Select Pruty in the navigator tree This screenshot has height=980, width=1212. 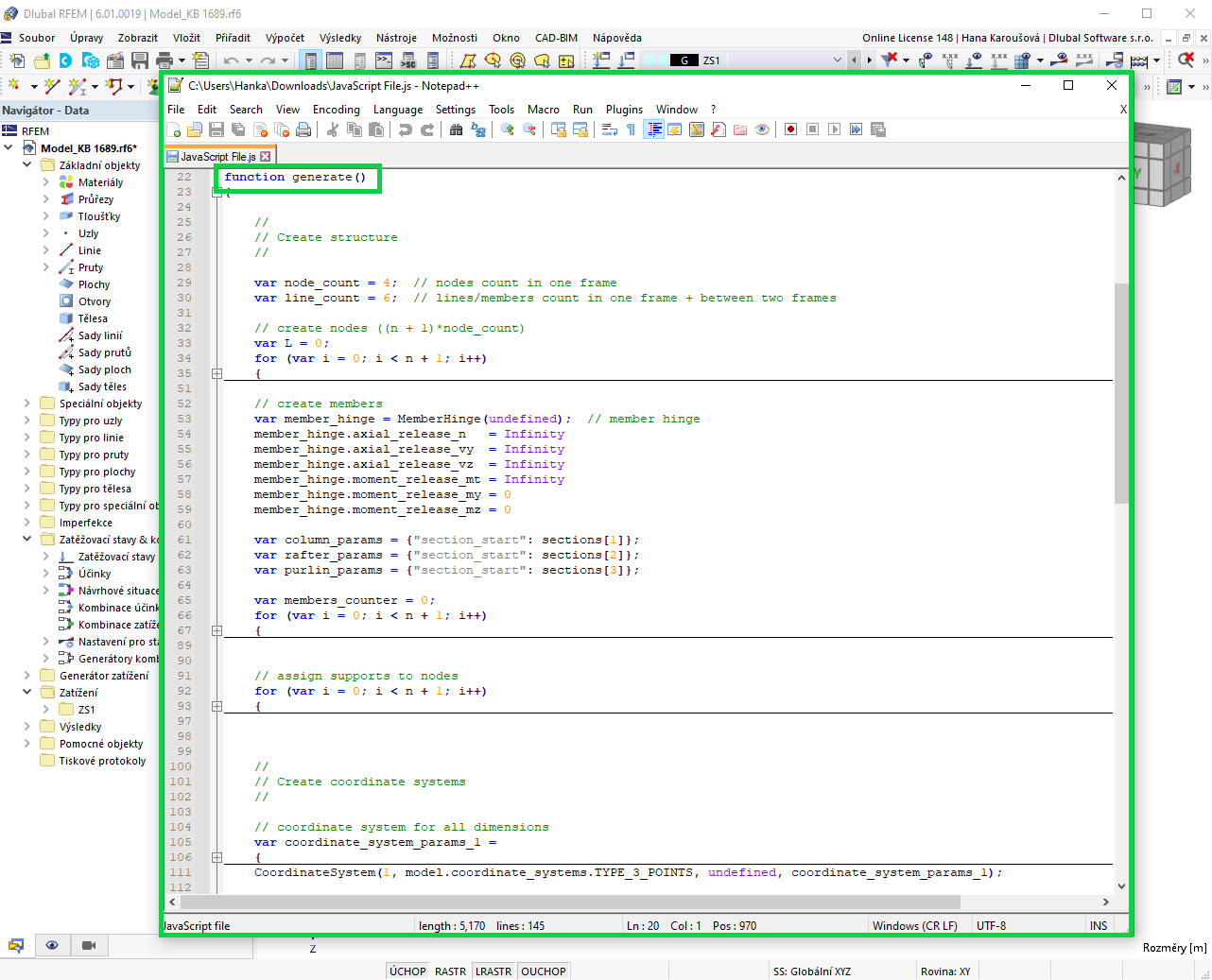[91, 267]
